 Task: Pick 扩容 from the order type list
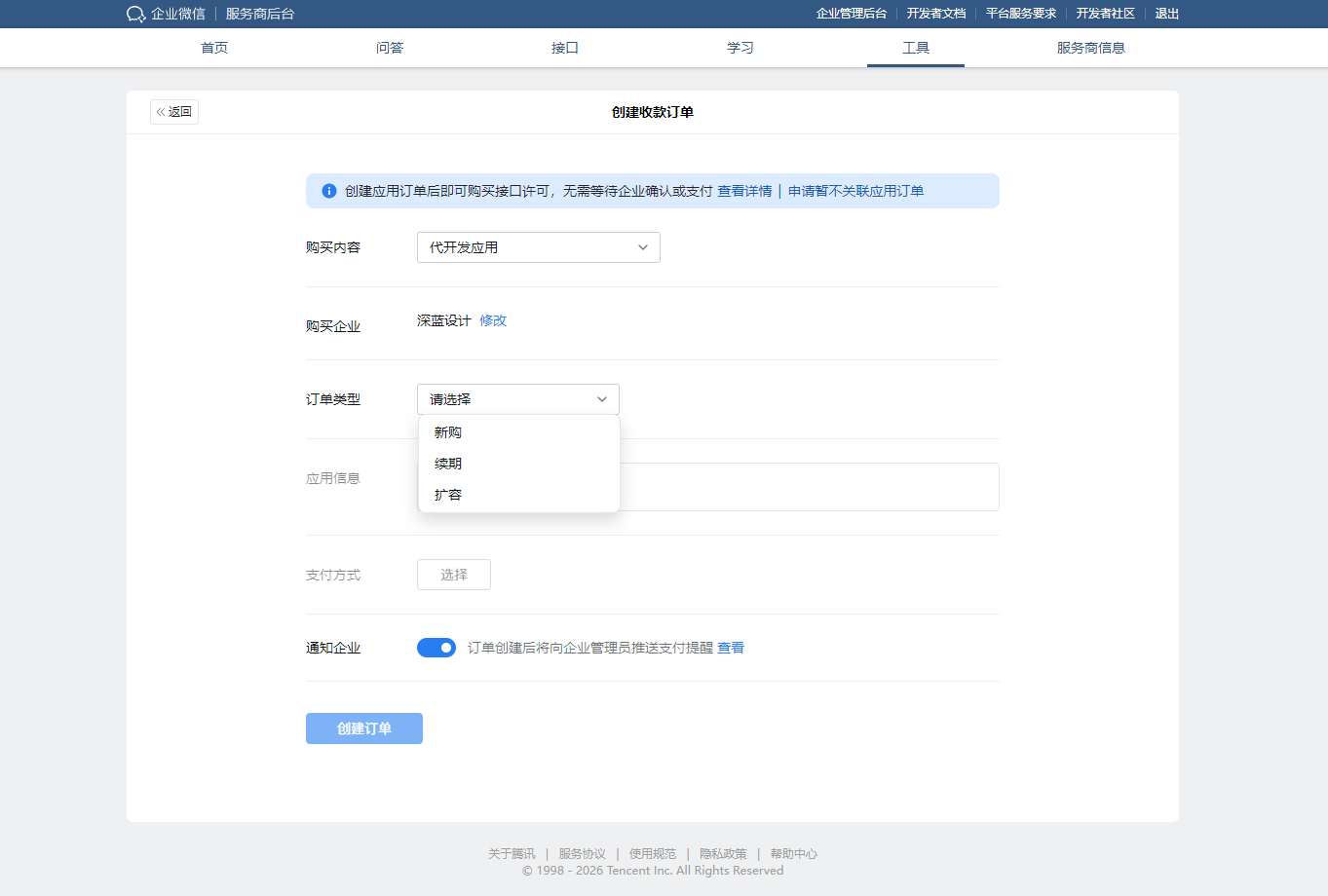tap(448, 495)
